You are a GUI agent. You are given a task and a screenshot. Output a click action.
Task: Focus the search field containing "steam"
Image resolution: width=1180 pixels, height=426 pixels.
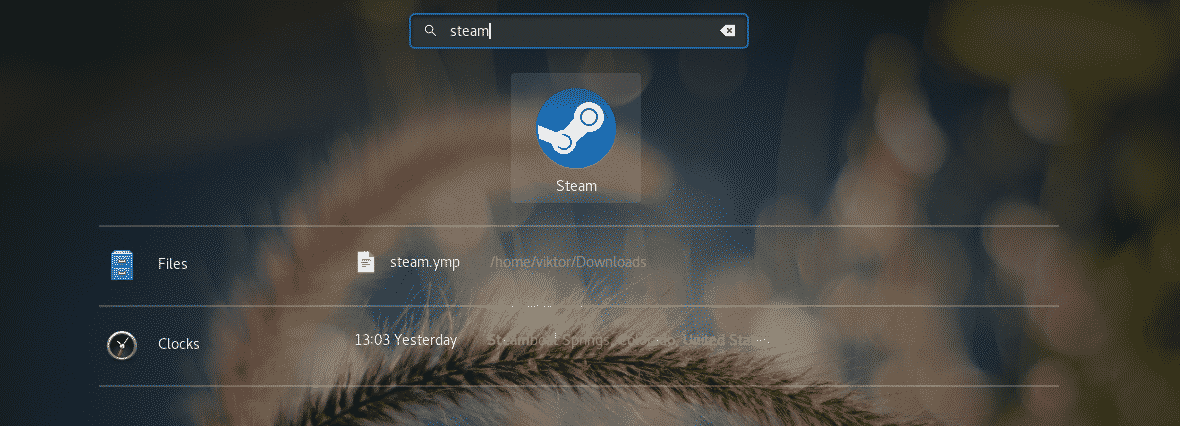578,31
